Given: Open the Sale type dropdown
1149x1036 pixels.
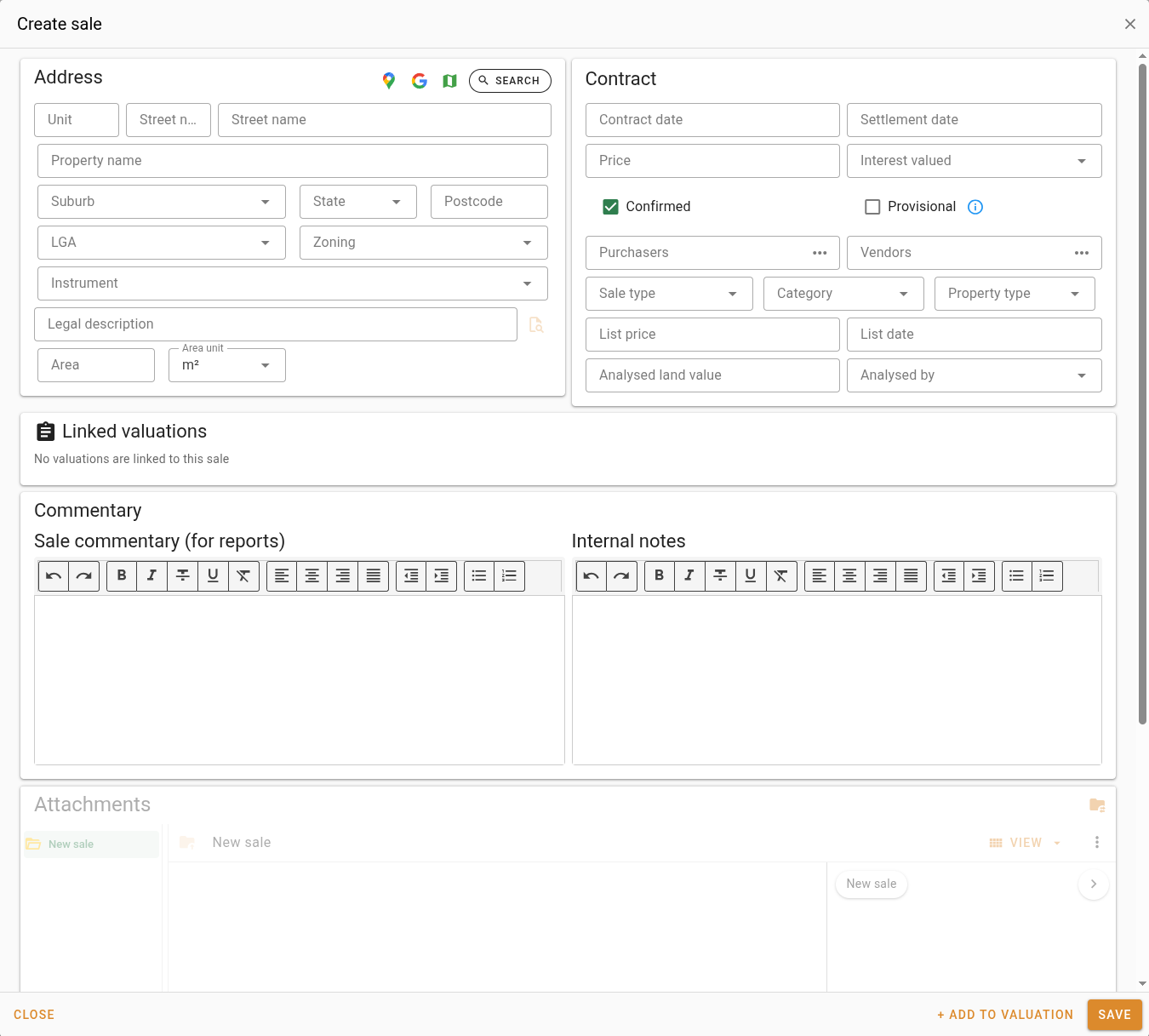Looking at the screenshot, I should point(669,294).
